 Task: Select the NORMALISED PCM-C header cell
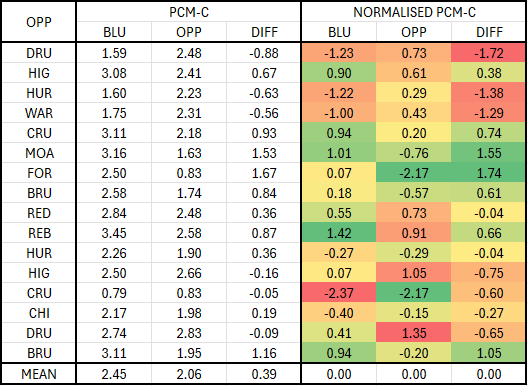[x=414, y=12]
